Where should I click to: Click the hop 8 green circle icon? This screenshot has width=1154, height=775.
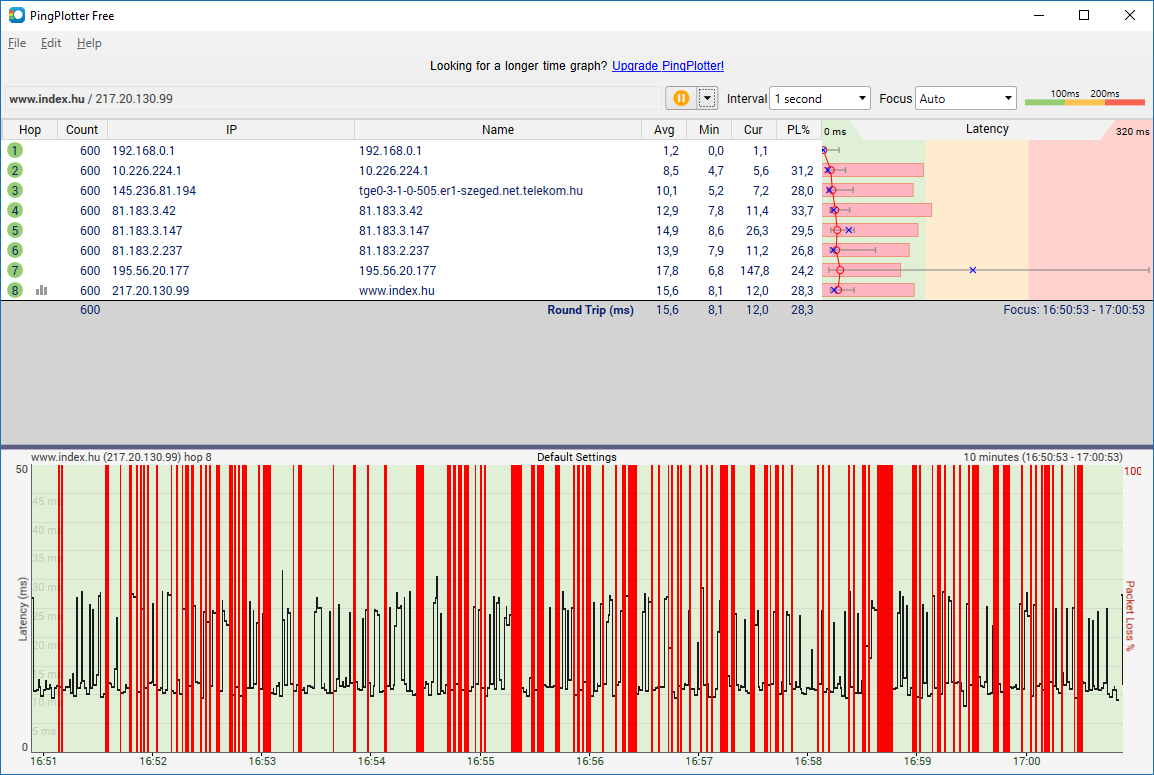coord(15,290)
